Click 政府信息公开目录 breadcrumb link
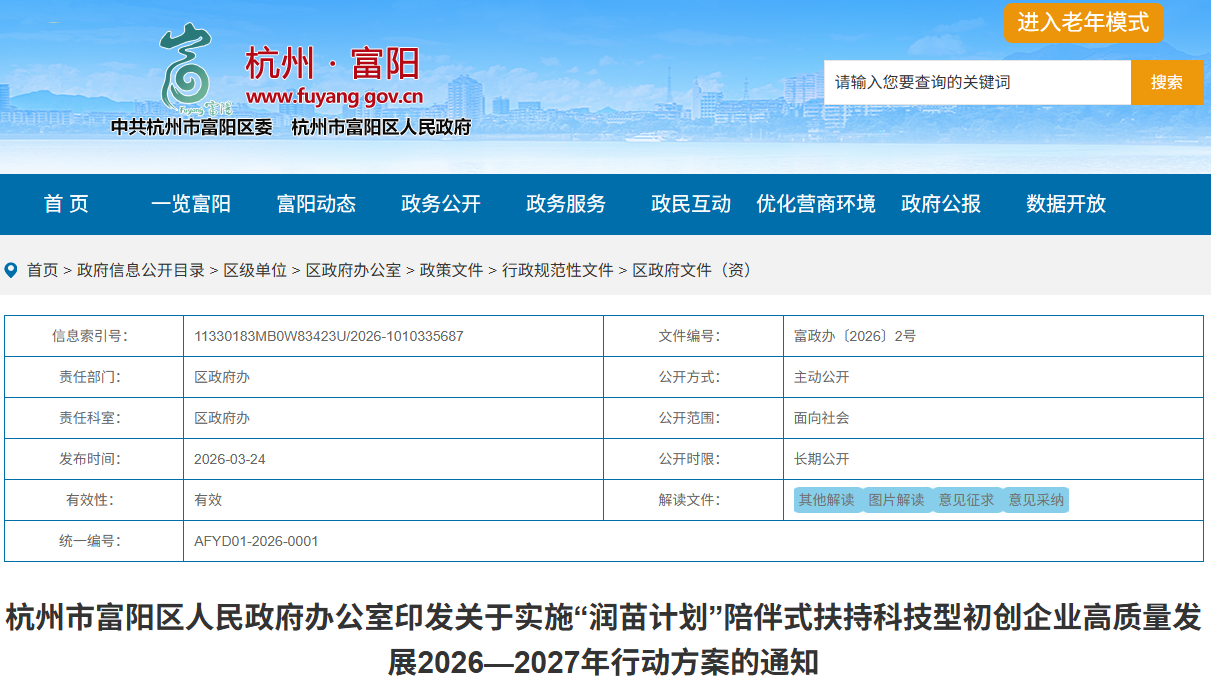This screenshot has height=700, width=1211. [141, 270]
